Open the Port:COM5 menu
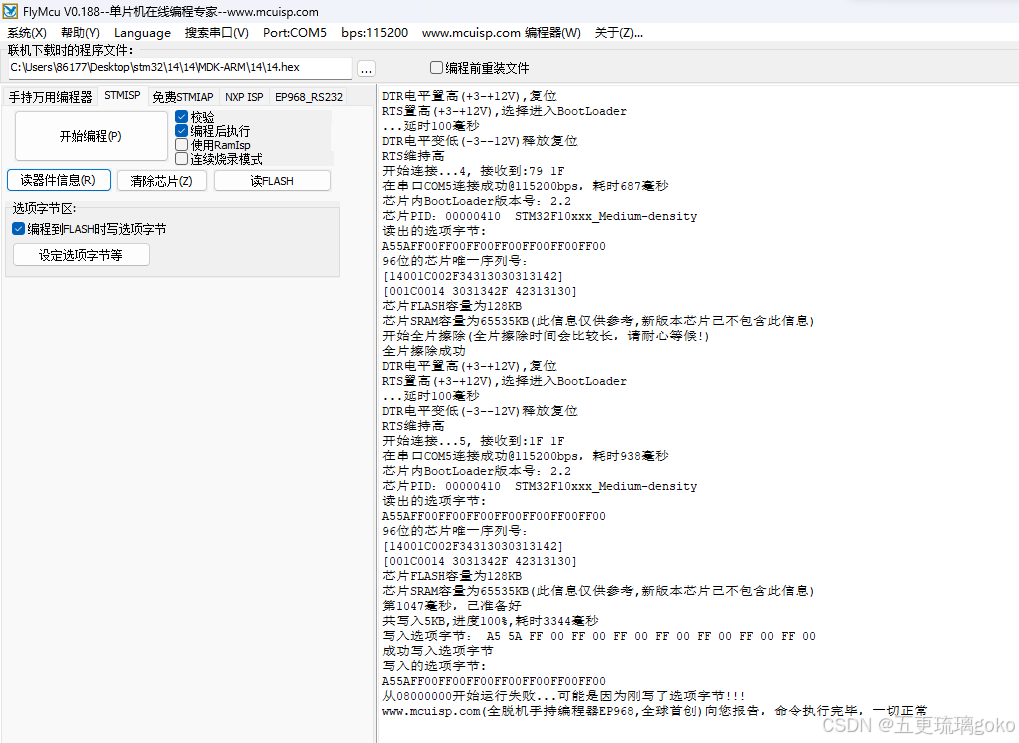Screen dimensions: 1019x743 (295, 33)
